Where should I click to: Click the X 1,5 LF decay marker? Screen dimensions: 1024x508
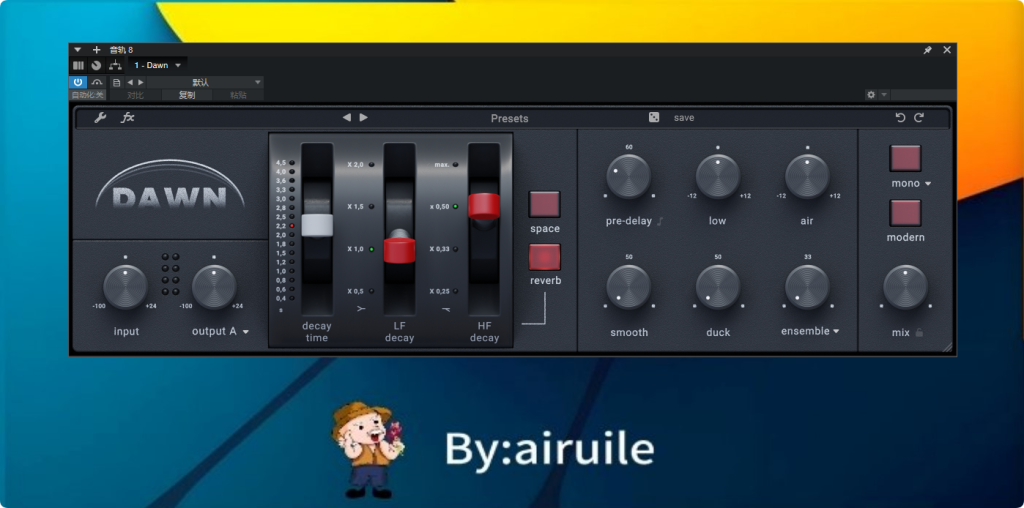click(360, 206)
